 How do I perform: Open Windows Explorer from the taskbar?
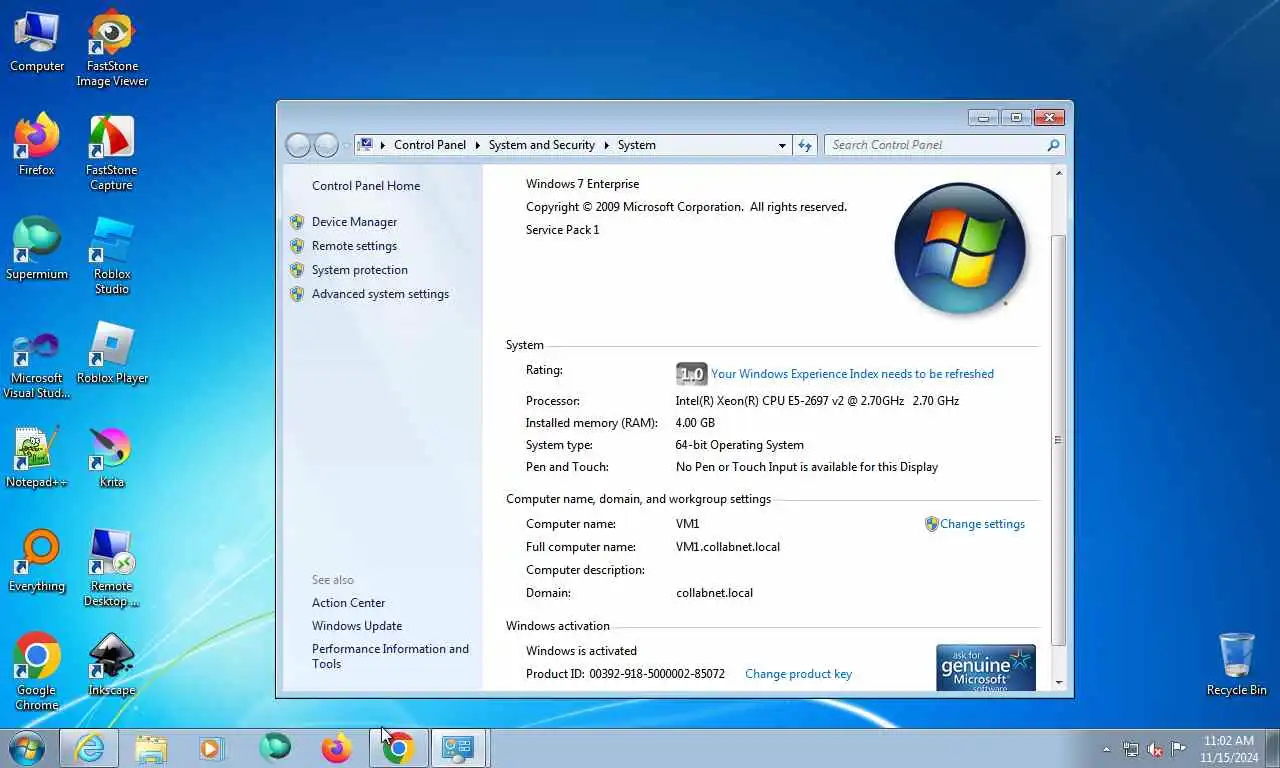coord(151,748)
